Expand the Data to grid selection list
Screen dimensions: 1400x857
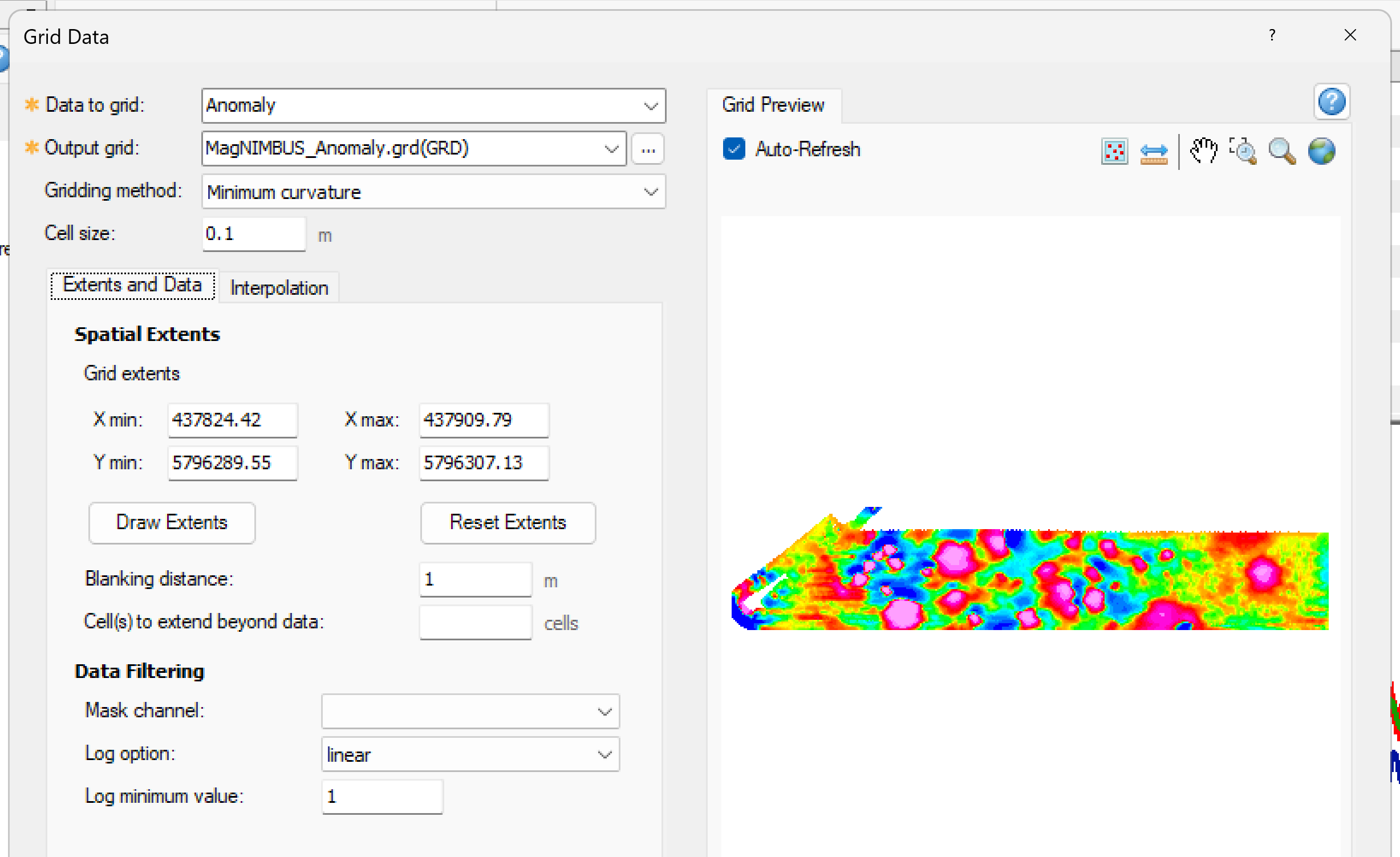650,105
